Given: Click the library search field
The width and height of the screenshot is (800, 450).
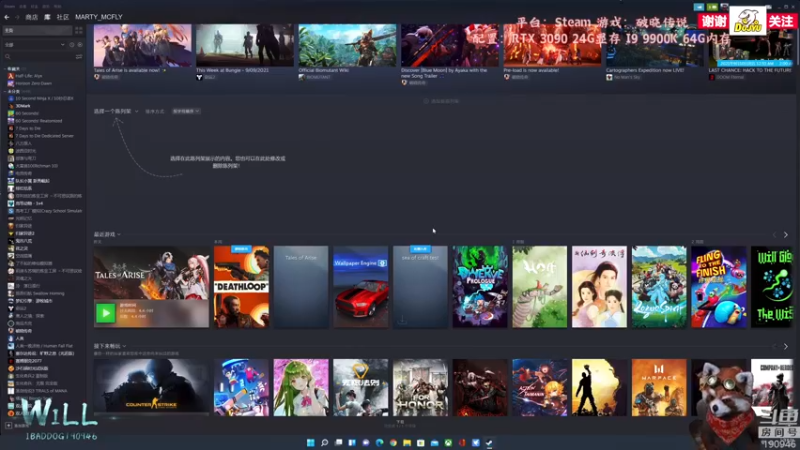Looking at the screenshot, I should [38, 57].
